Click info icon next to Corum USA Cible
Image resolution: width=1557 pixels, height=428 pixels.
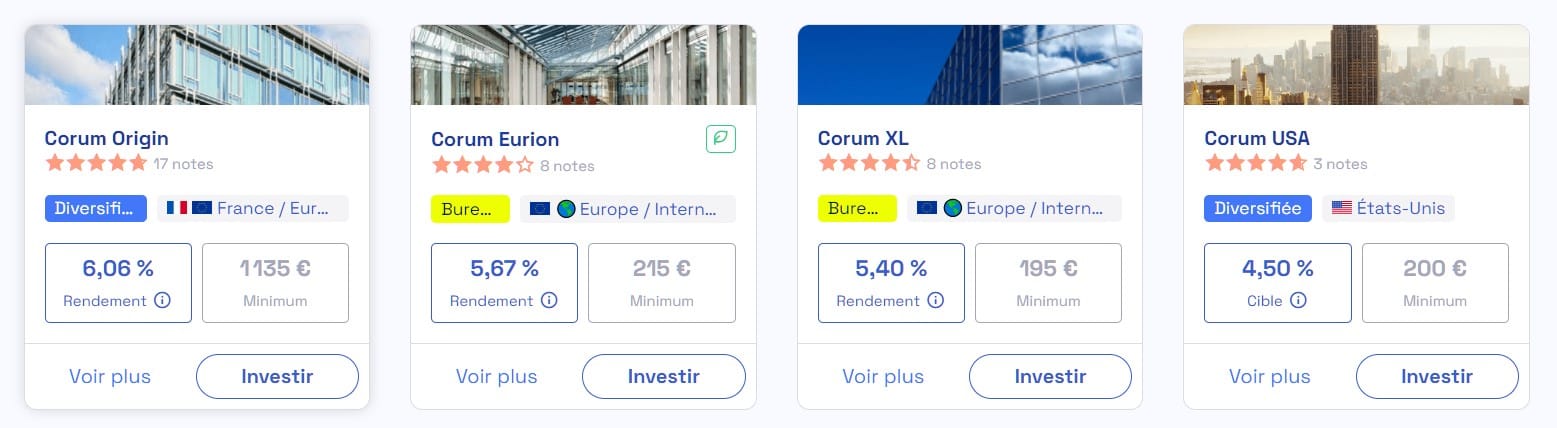1298,300
